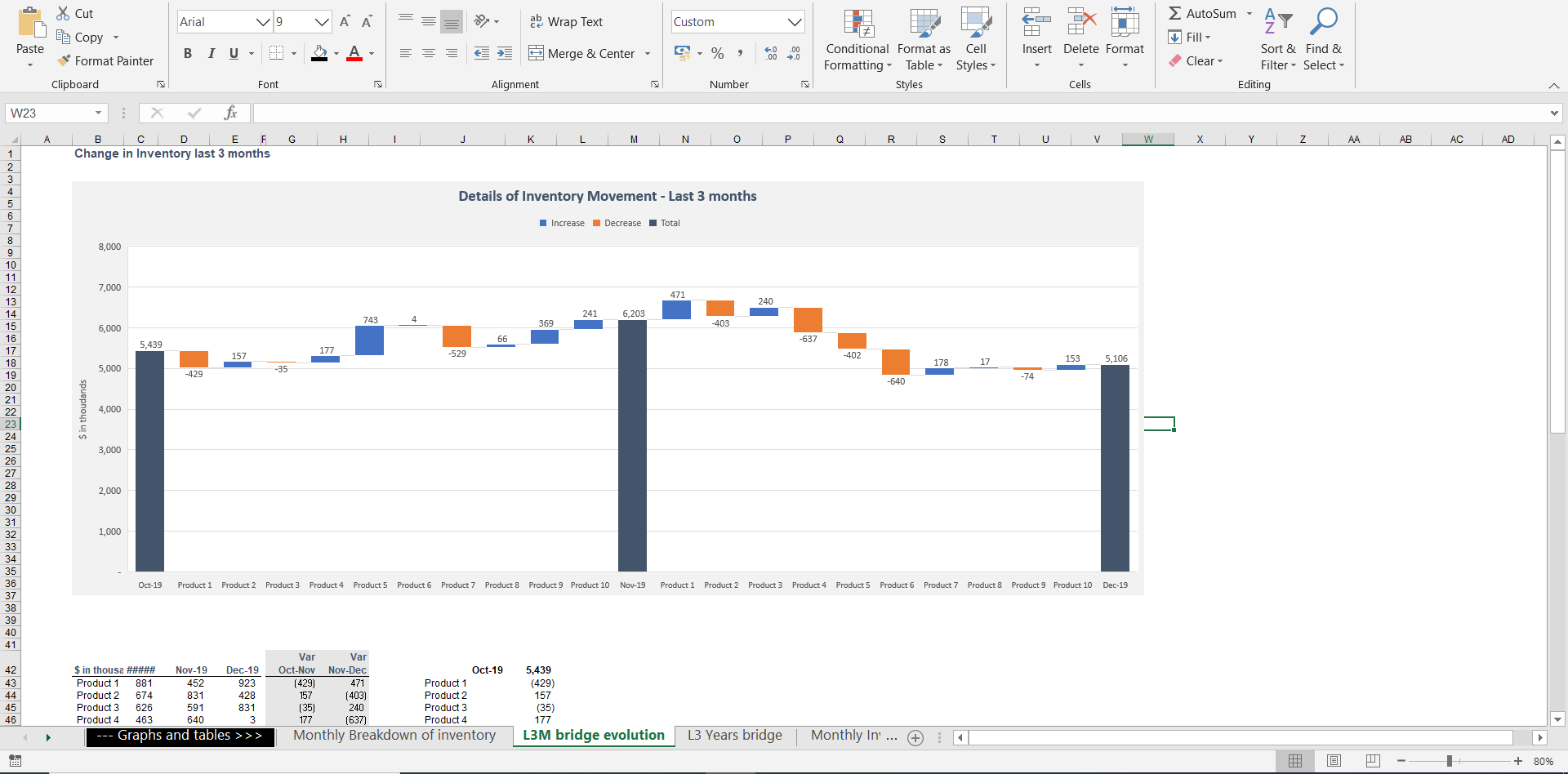Click in the formula bar input
The width and height of the screenshot is (1568, 774).
click(x=900, y=113)
